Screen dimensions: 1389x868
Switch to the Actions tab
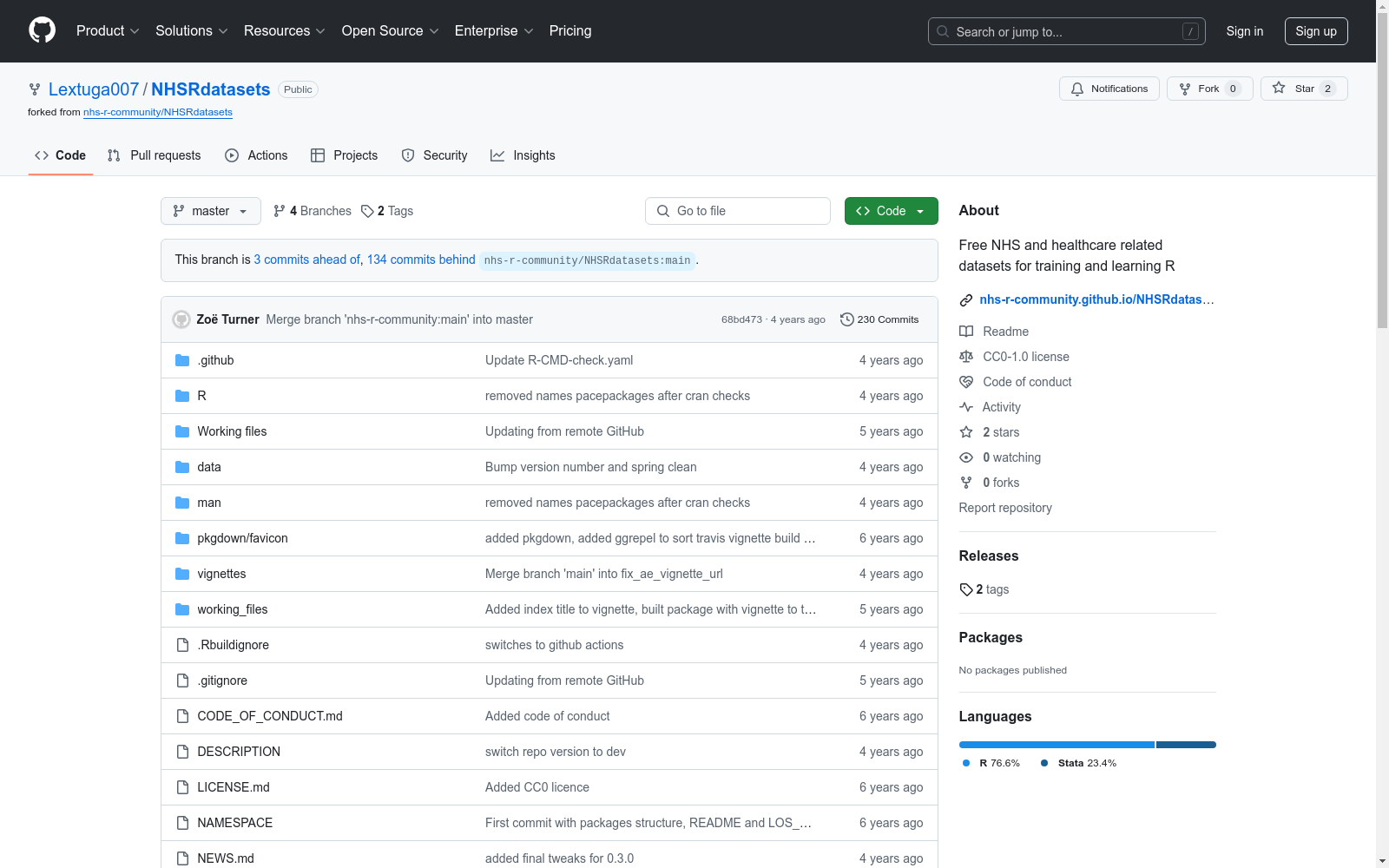(x=256, y=155)
